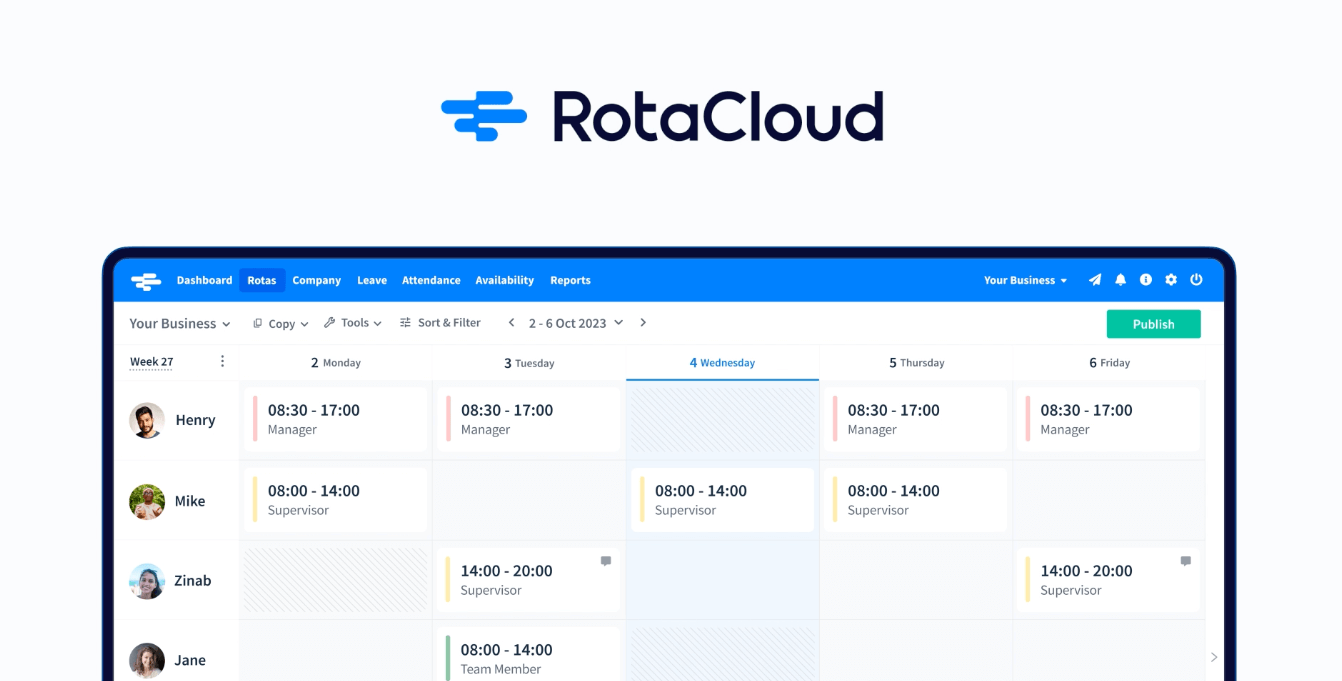Open the Sort & Filter panel
The image size is (1342, 681).
[440, 322]
